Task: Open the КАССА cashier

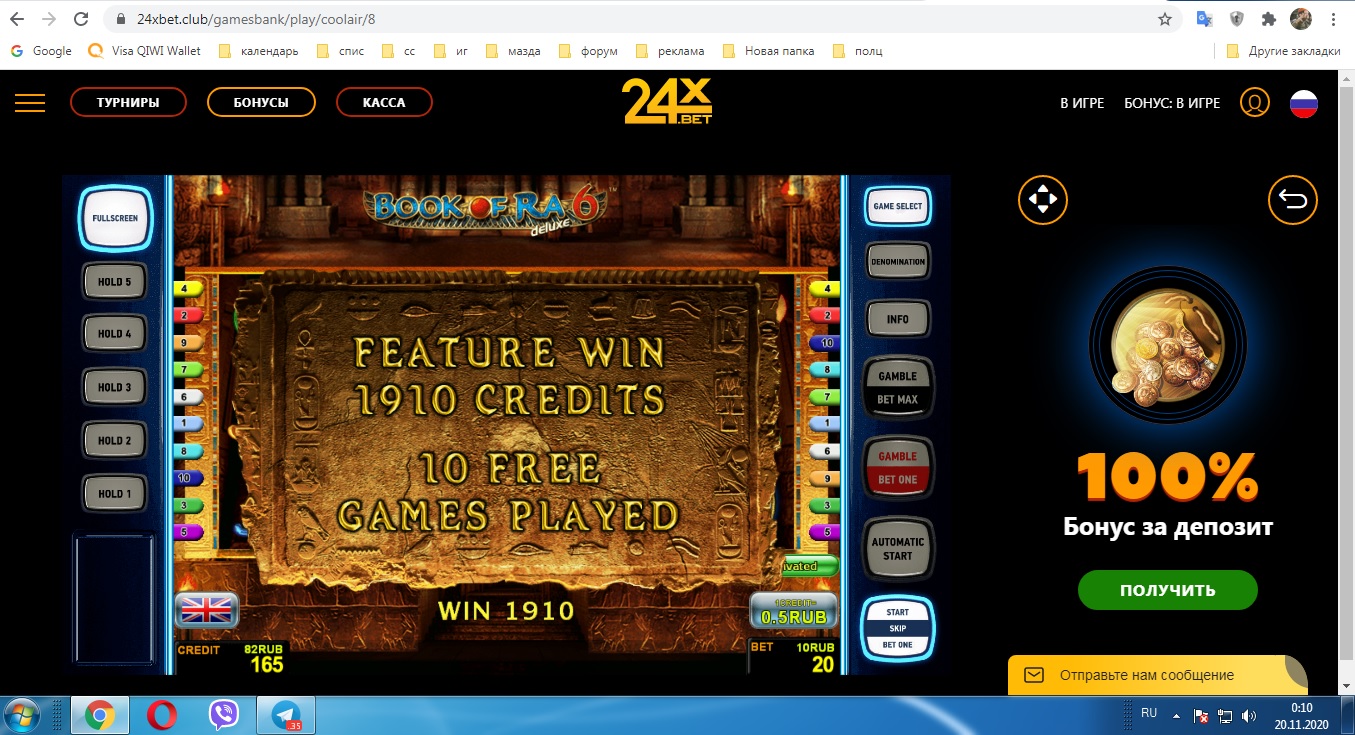Action: [x=384, y=102]
